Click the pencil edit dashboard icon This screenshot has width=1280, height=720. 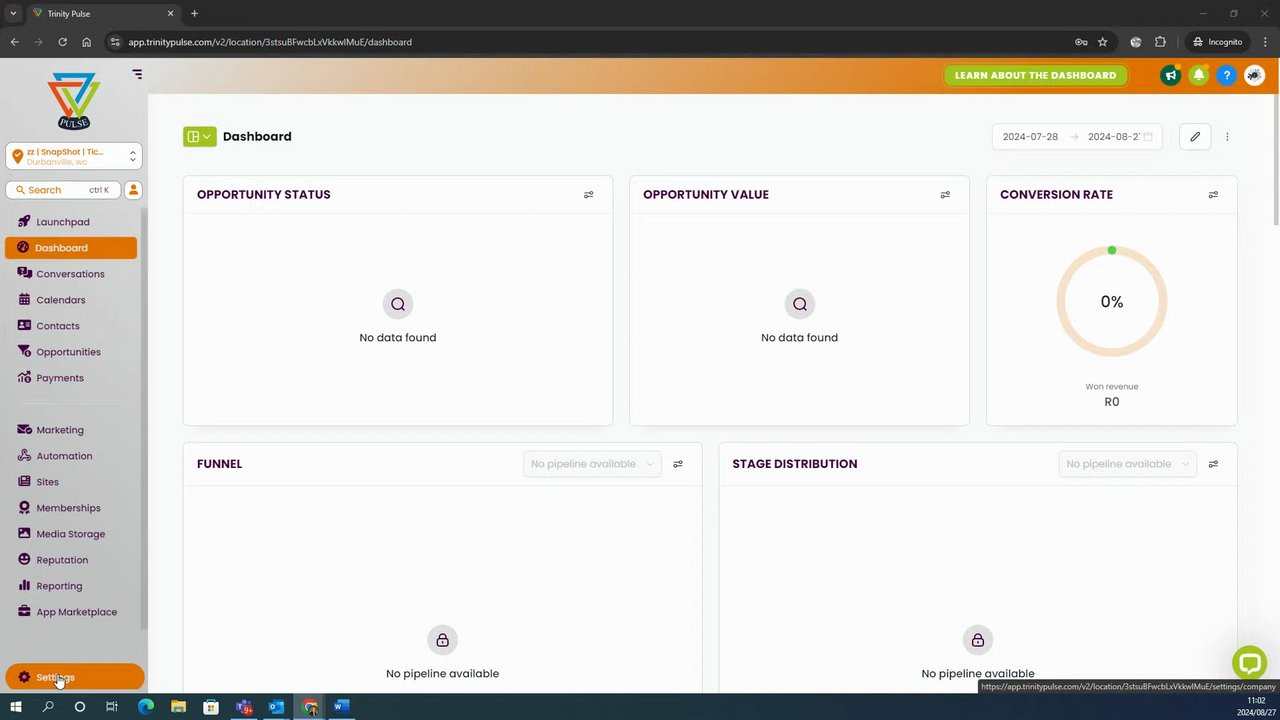(1195, 137)
